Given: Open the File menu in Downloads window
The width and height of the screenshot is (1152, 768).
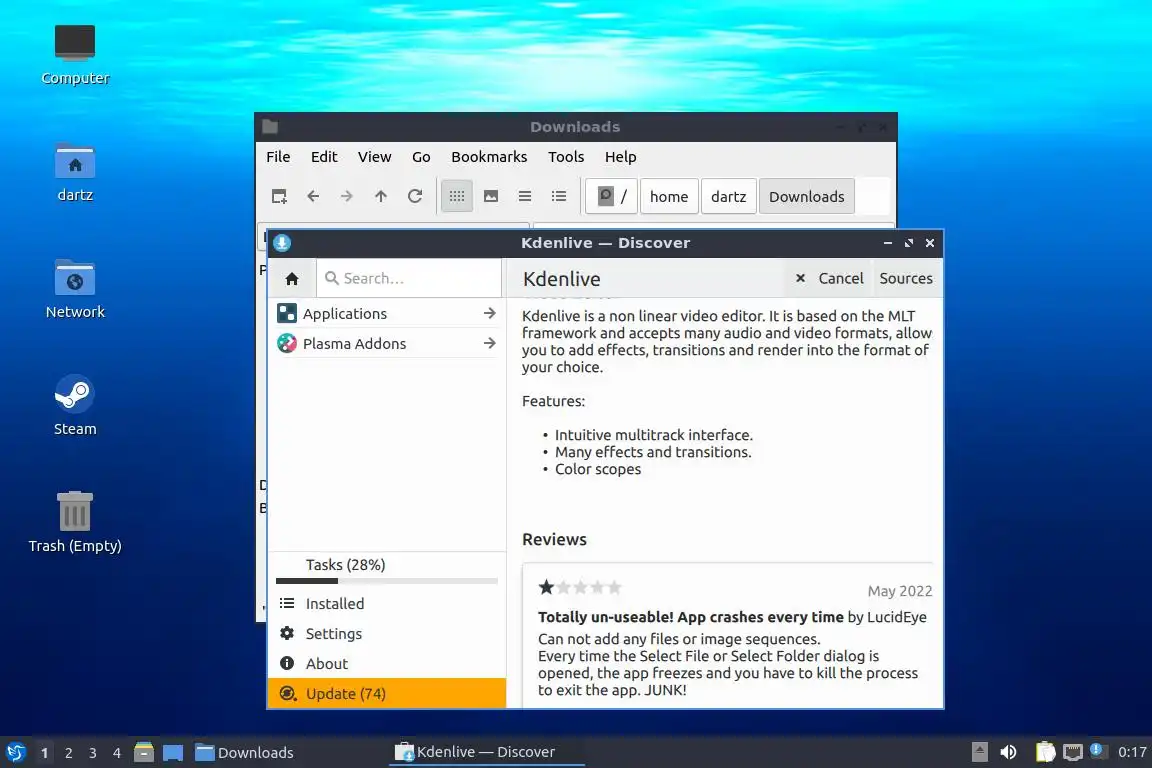Looking at the screenshot, I should [x=278, y=157].
